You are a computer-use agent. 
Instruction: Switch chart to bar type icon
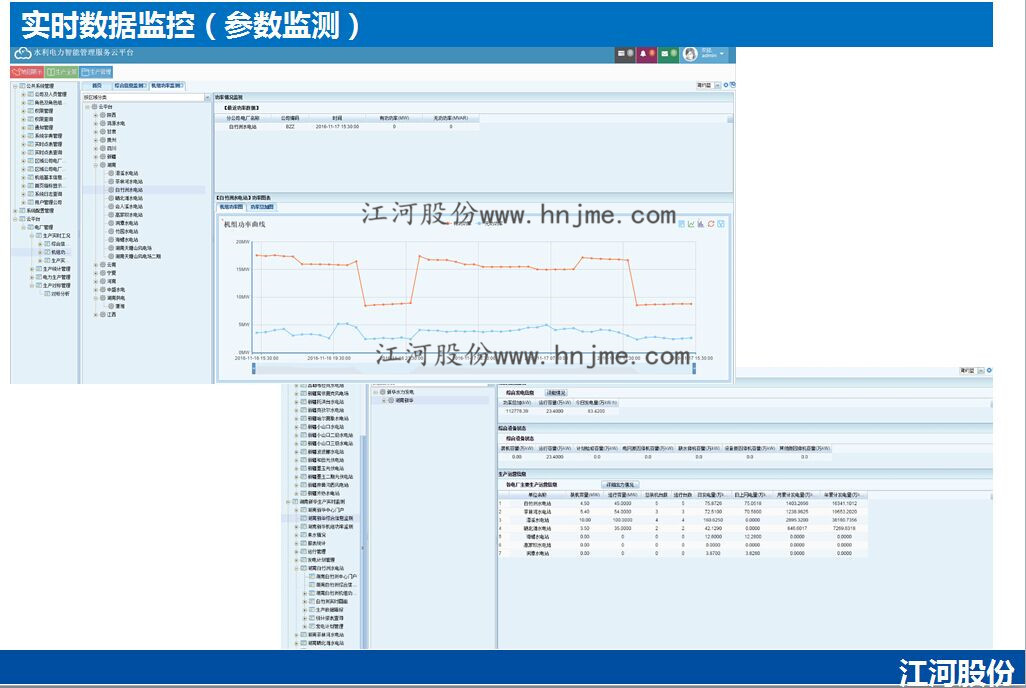(x=701, y=224)
